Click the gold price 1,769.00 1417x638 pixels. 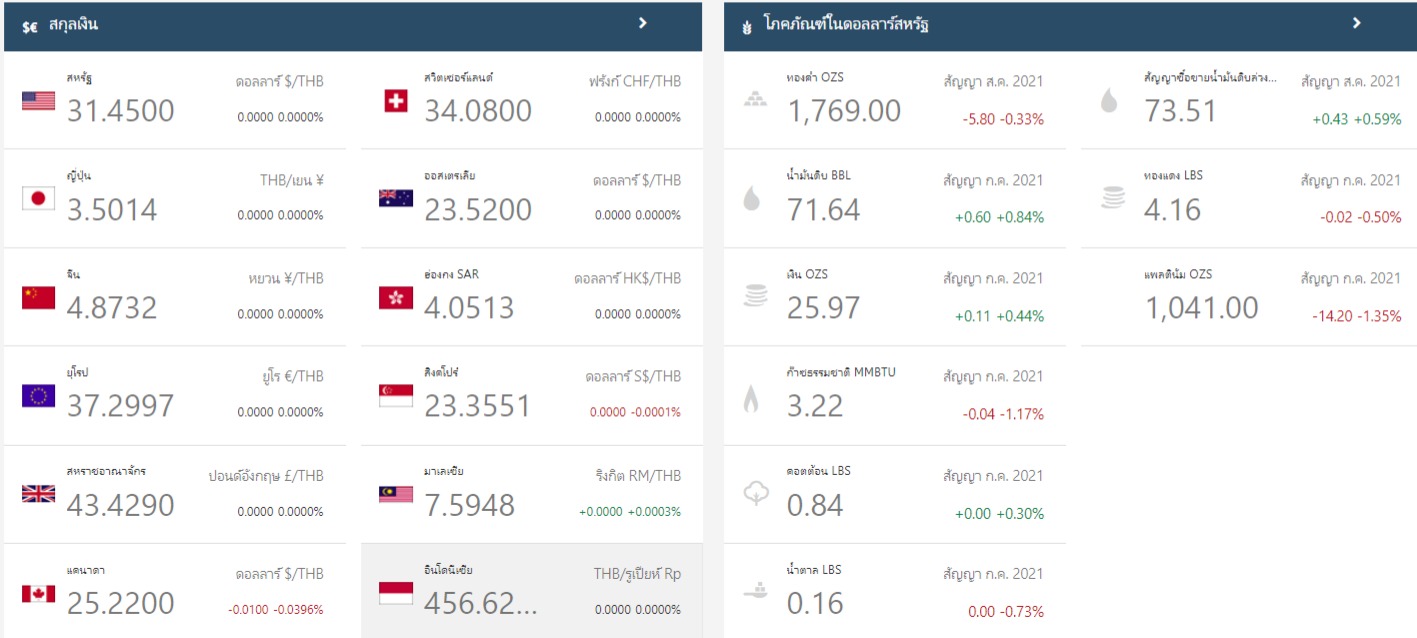pyautogui.click(x=844, y=110)
